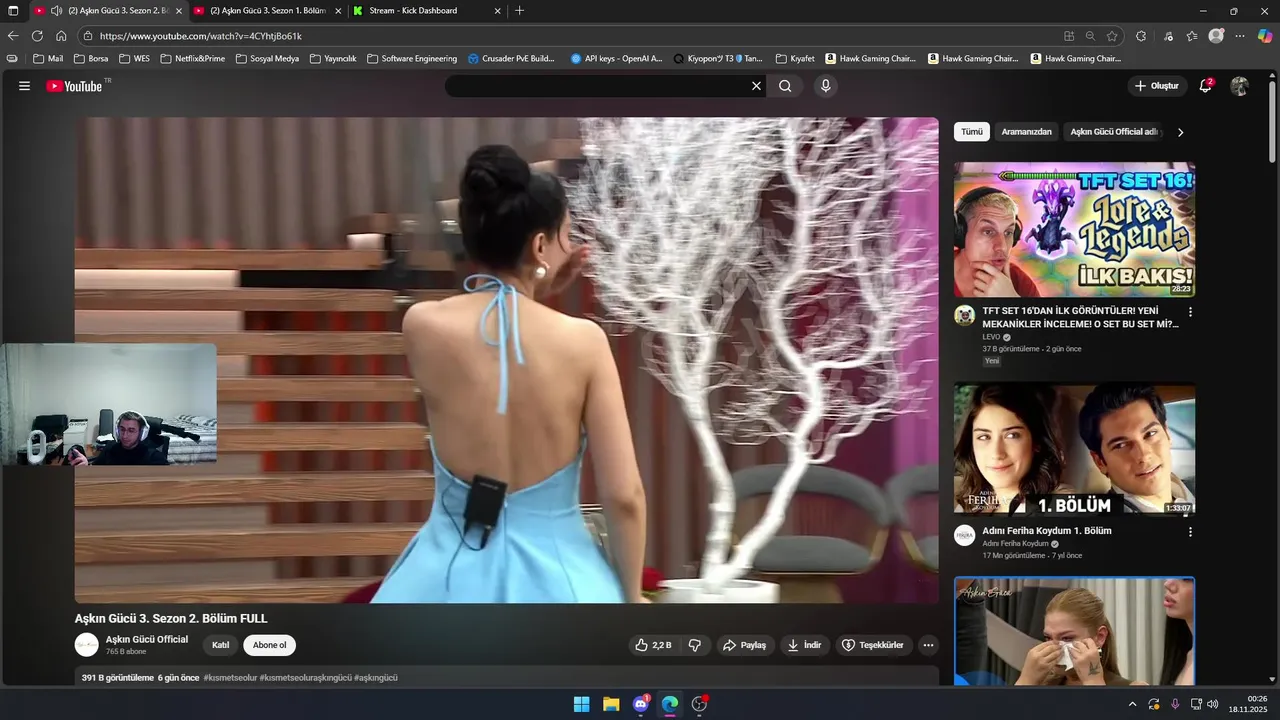Open the Crusader PvE Build bookmark
1280x720 pixels.
pos(511,59)
